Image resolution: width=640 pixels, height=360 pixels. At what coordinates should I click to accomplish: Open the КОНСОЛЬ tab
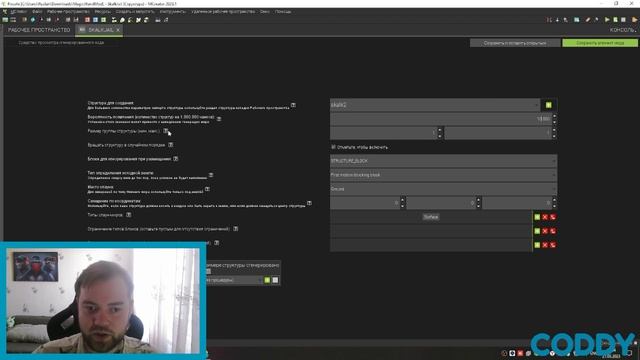622,30
